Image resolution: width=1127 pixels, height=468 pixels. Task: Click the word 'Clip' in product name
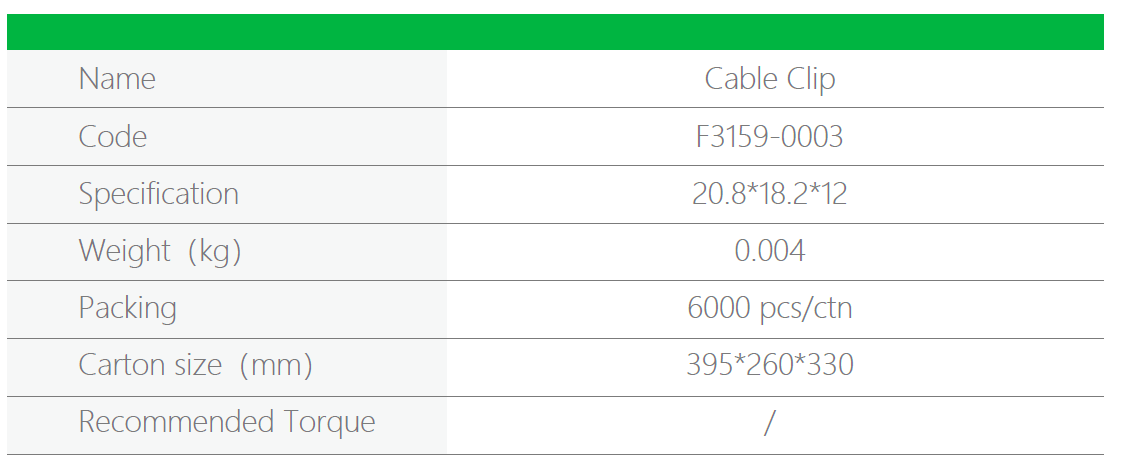tap(810, 79)
